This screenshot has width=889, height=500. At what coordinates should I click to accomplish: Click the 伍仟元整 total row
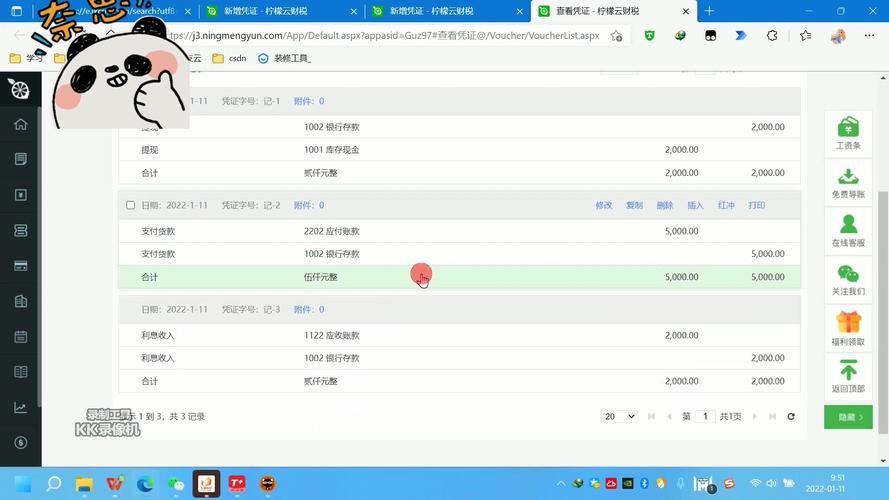coord(459,277)
